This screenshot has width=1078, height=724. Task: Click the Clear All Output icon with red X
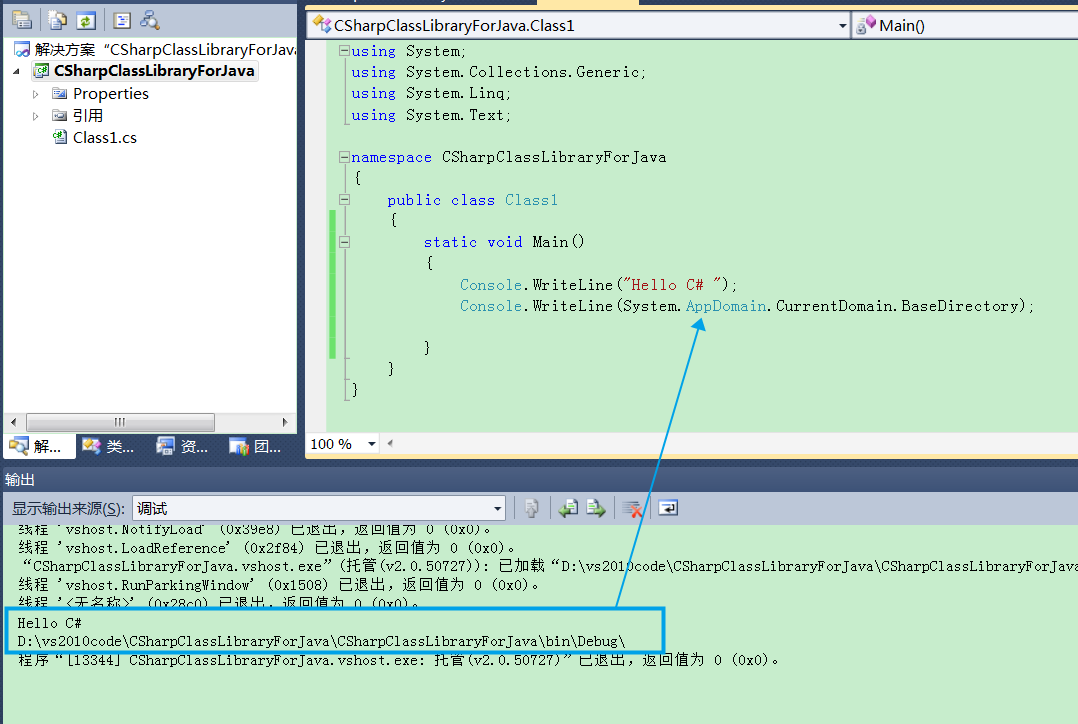(x=631, y=508)
